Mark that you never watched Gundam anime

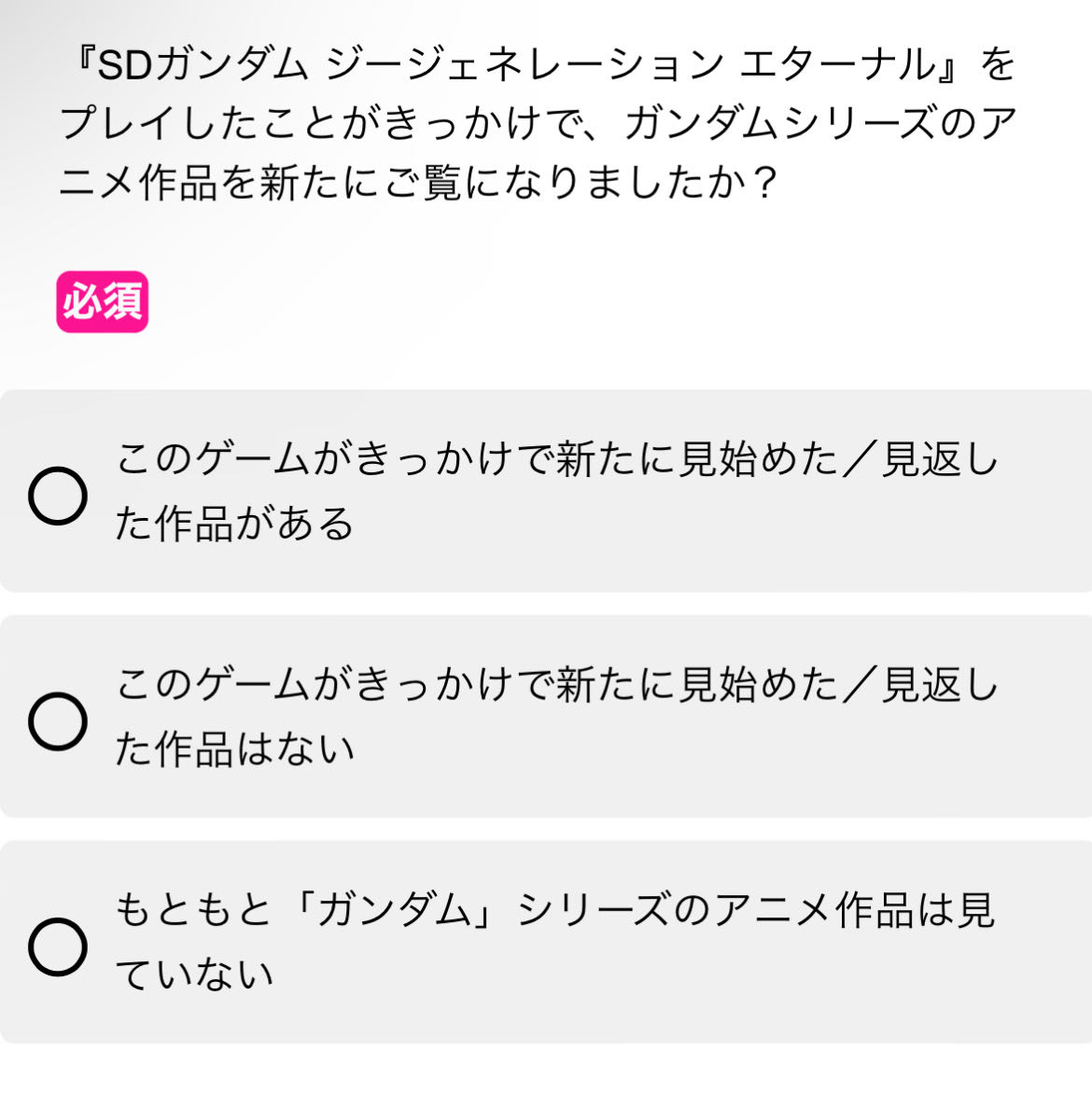(58, 947)
